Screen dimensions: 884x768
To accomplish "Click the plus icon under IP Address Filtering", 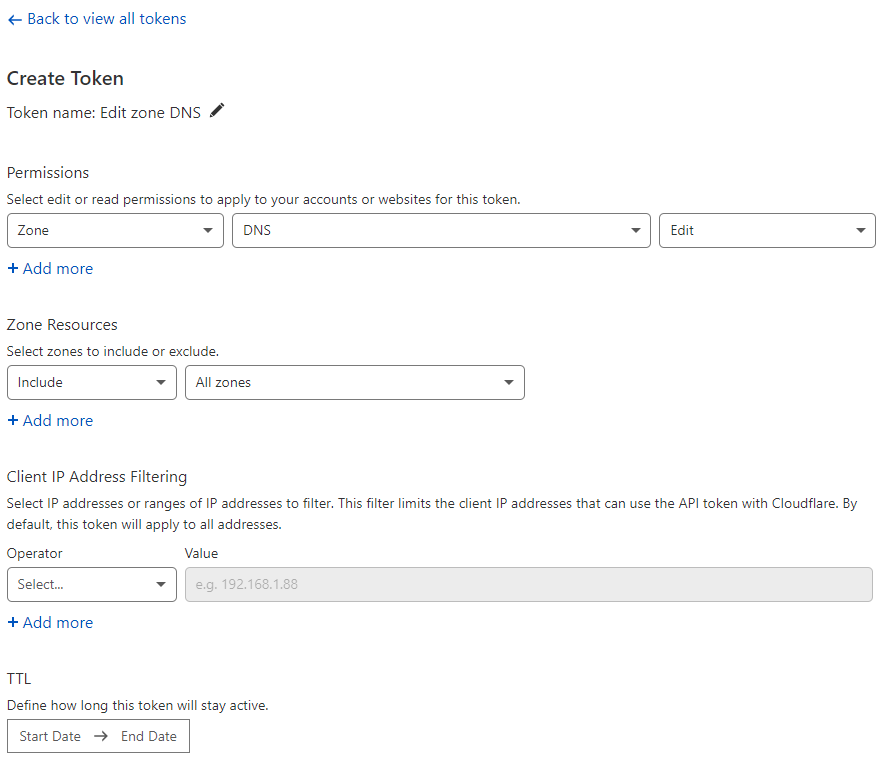I will [12, 623].
